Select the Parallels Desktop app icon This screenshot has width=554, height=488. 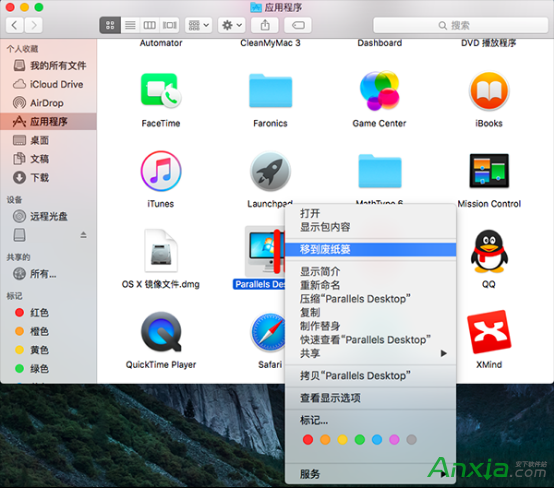265,252
